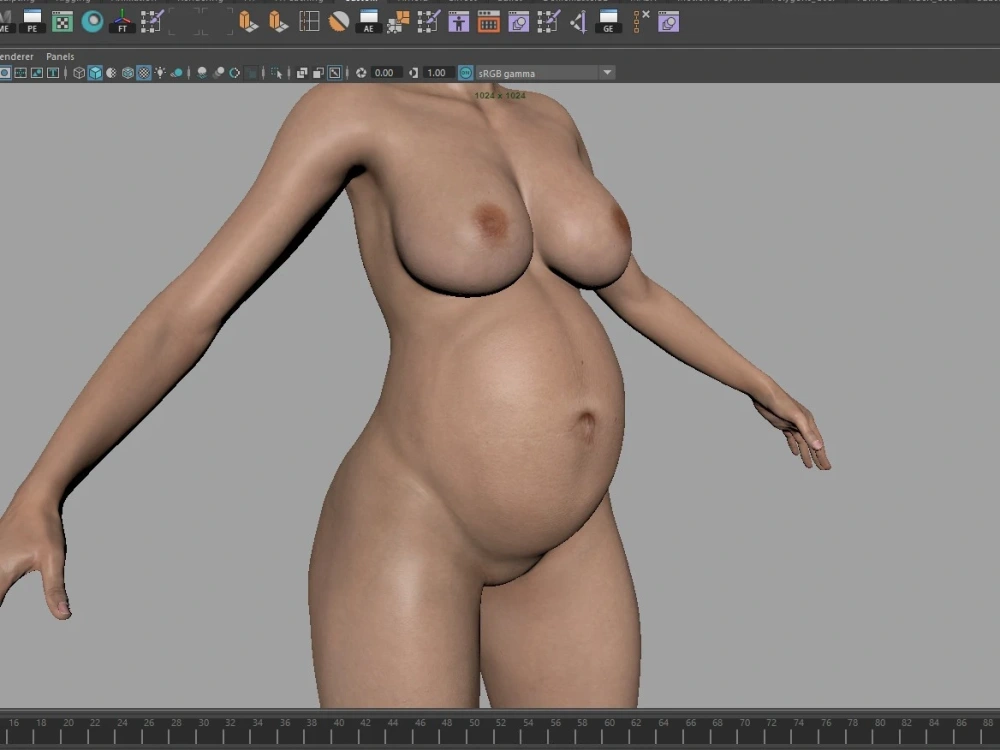Click the T safe title panel icon

(x=53, y=73)
